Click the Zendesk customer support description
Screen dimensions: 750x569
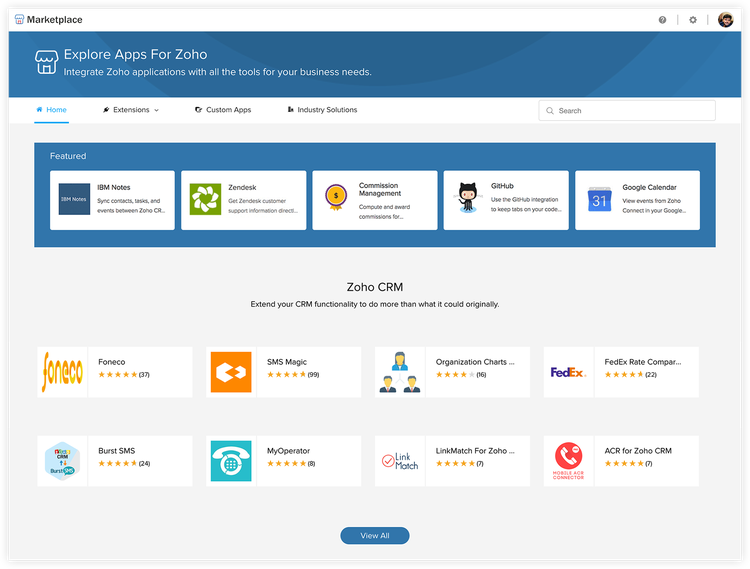263,206
